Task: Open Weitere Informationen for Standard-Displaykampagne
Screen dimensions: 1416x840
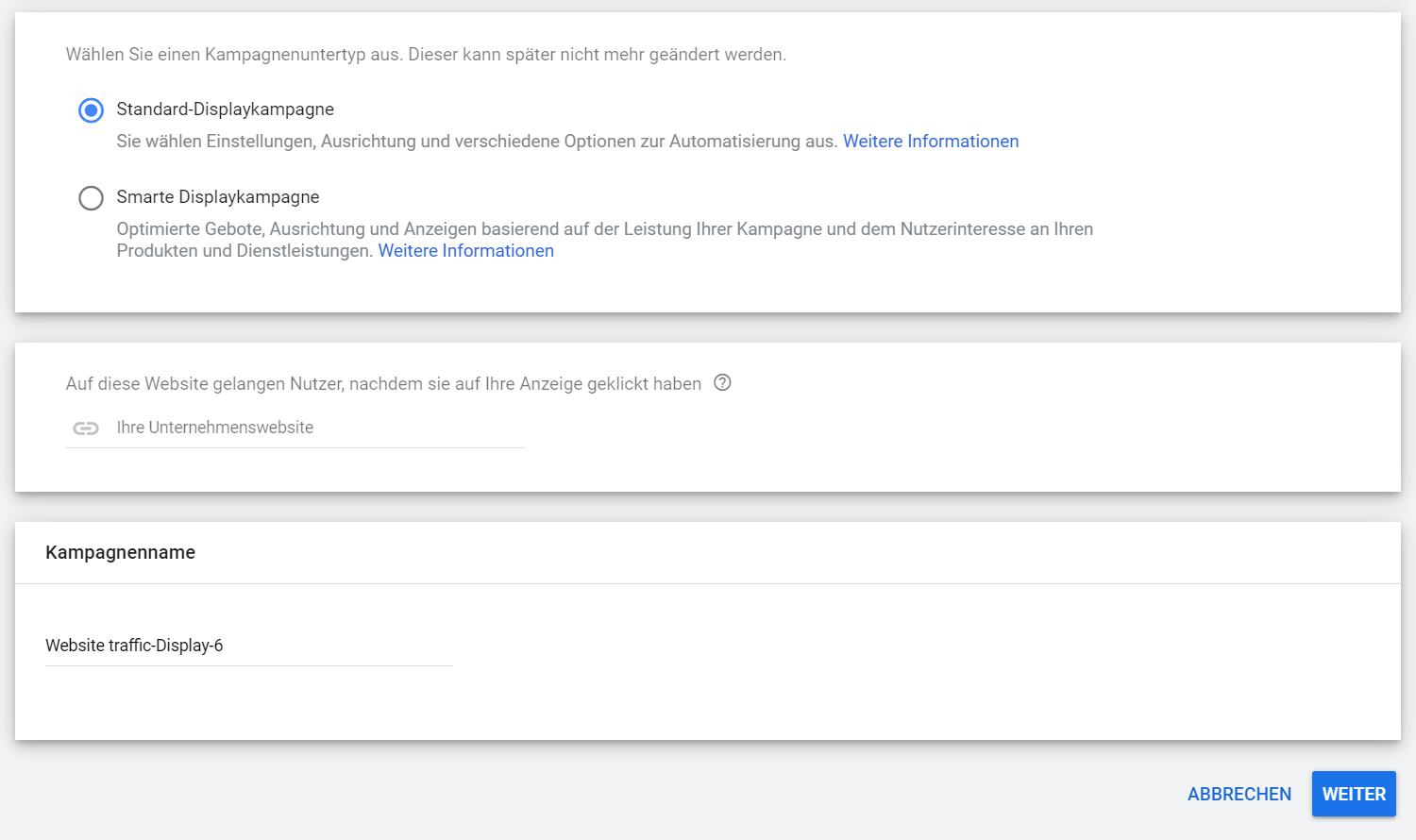Action: (930, 142)
